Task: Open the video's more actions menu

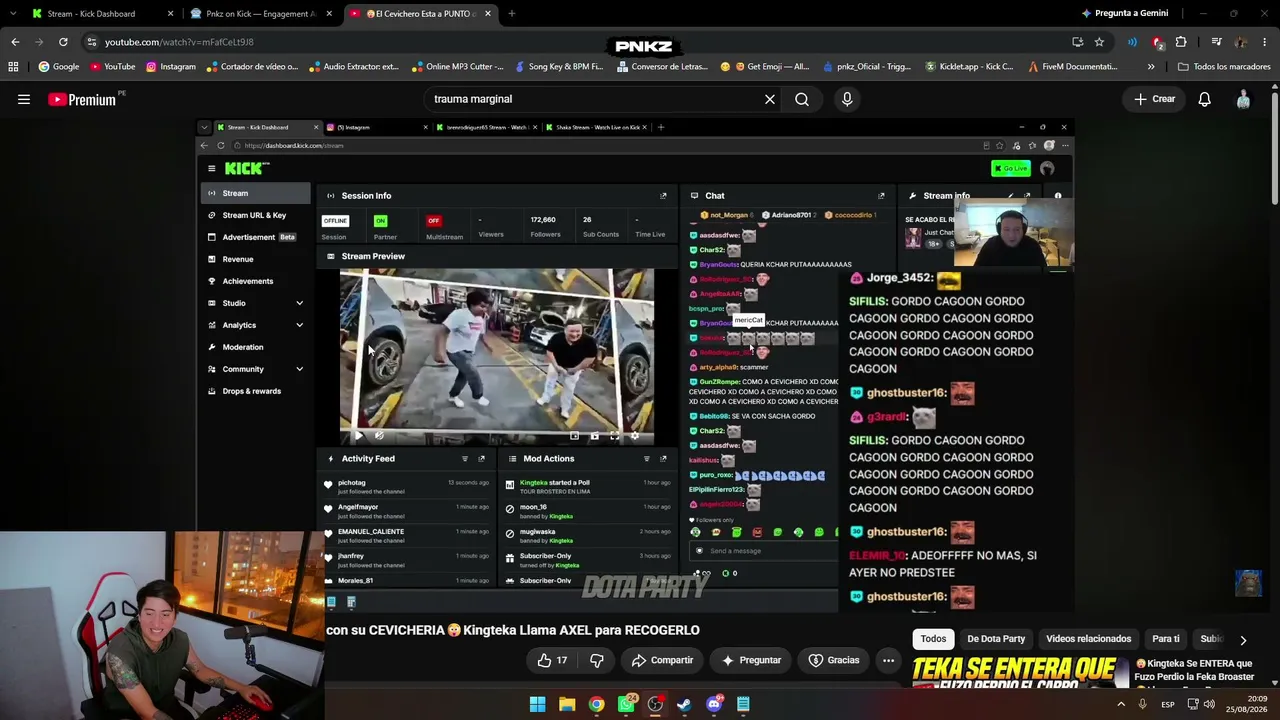Action: (x=888, y=660)
